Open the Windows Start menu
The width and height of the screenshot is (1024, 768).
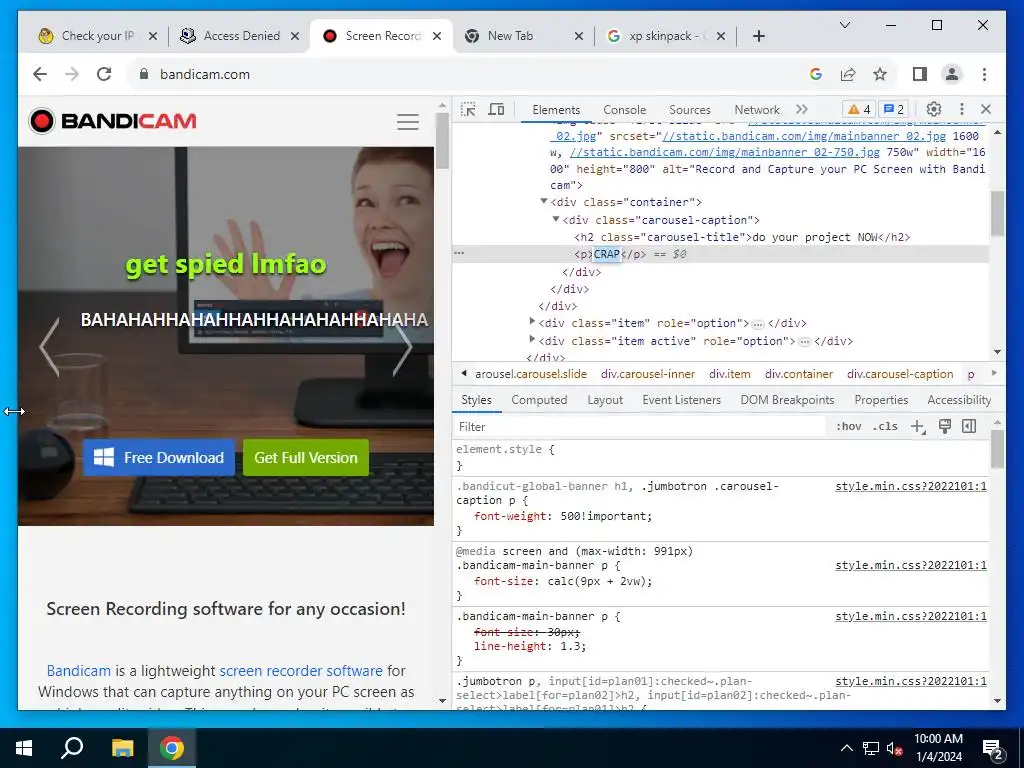coord(24,748)
